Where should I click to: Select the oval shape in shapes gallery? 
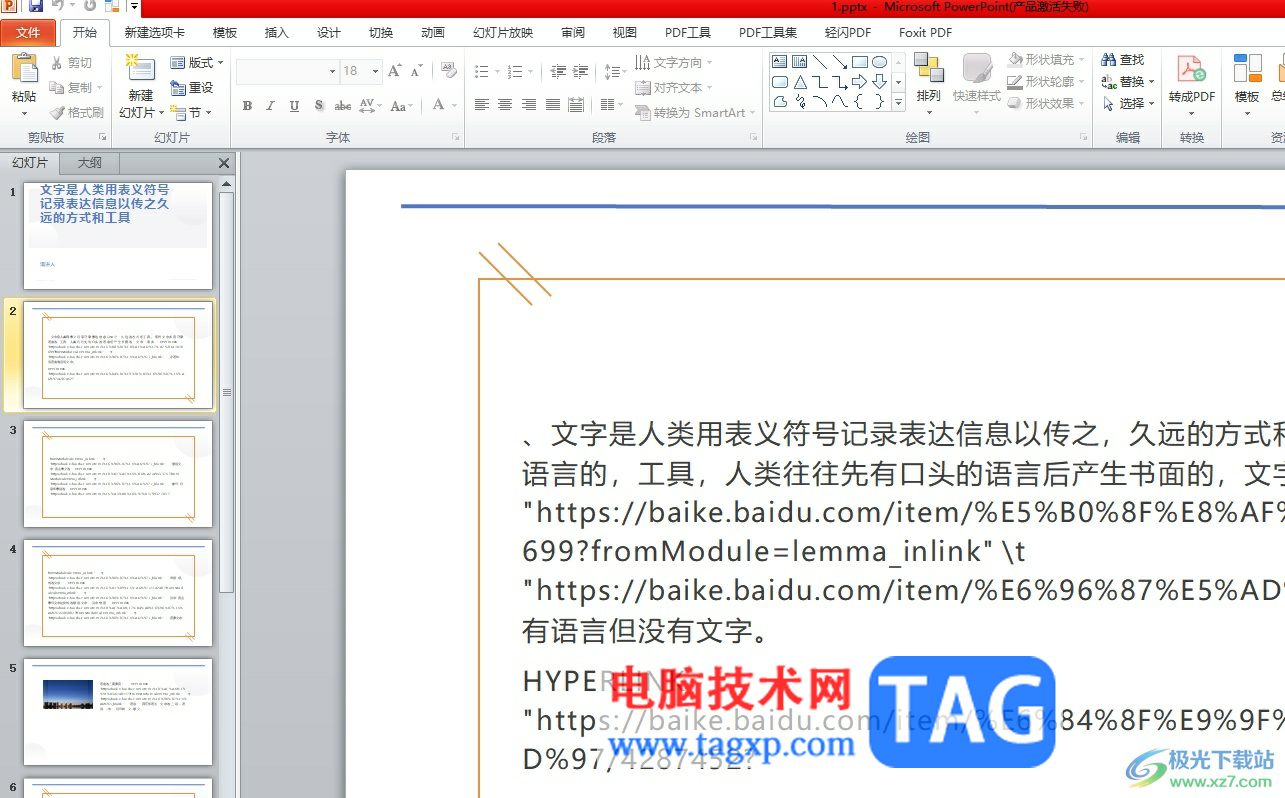(x=879, y=62)
